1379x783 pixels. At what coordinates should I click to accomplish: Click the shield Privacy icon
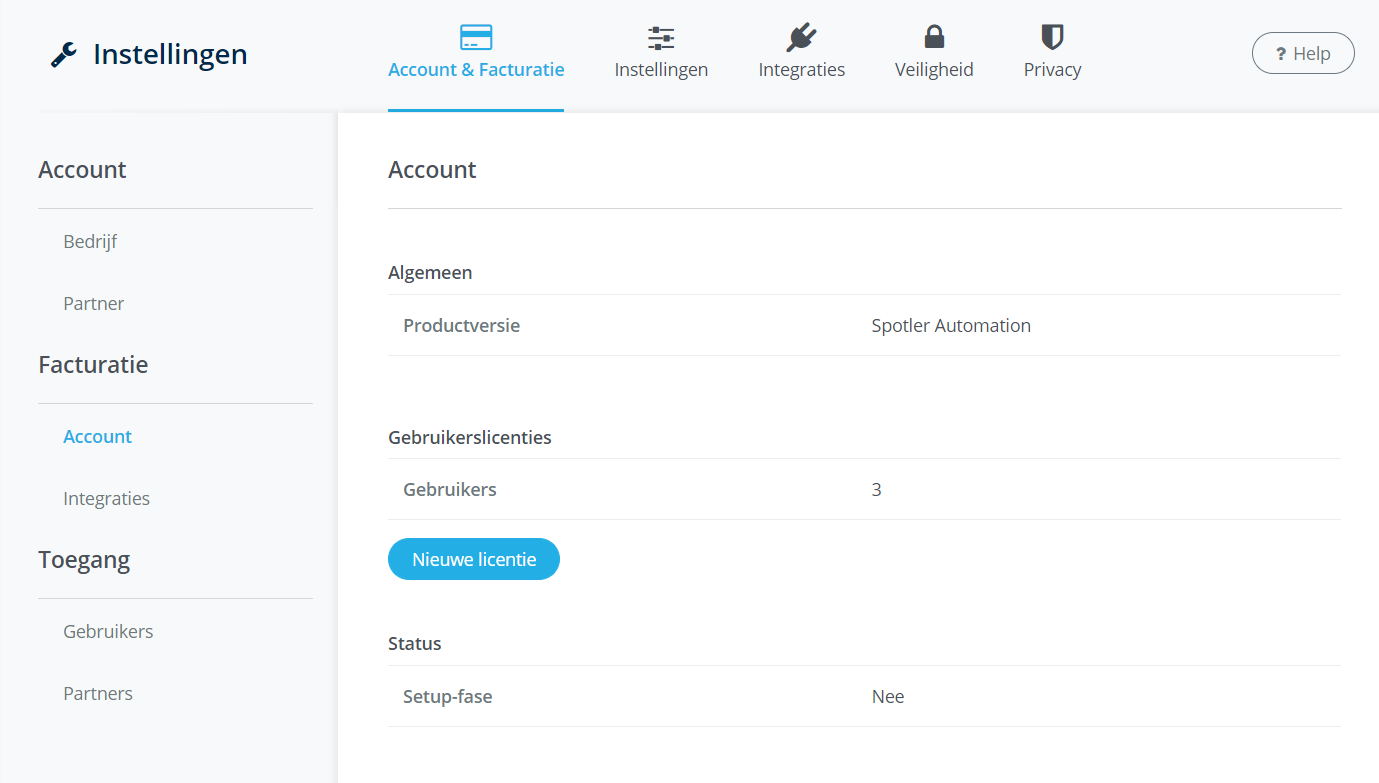[1052, 38]
